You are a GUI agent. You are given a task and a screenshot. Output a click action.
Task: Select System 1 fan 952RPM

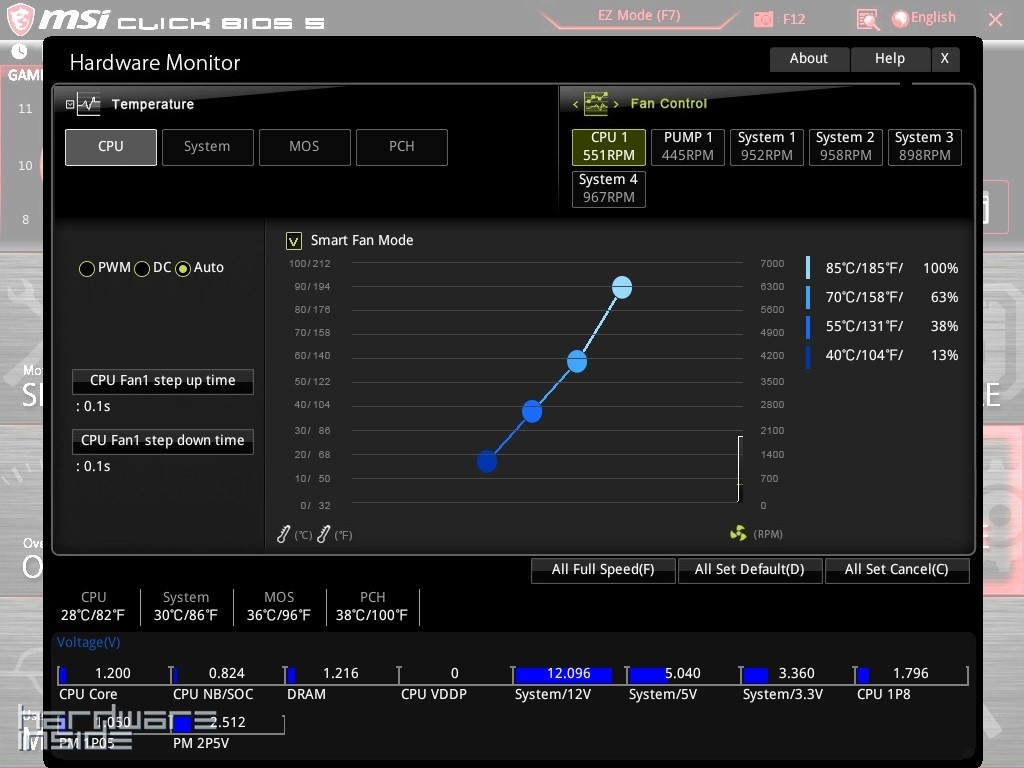(767, 147)
